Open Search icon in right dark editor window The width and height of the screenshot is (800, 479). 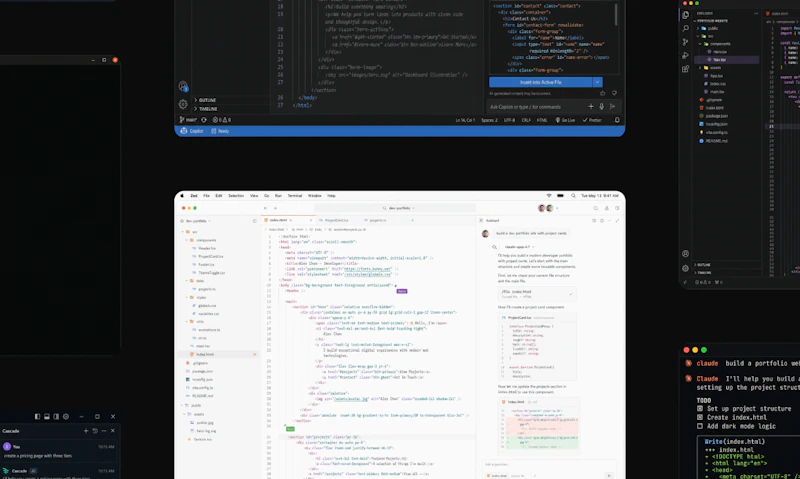[x=686, y=29]
